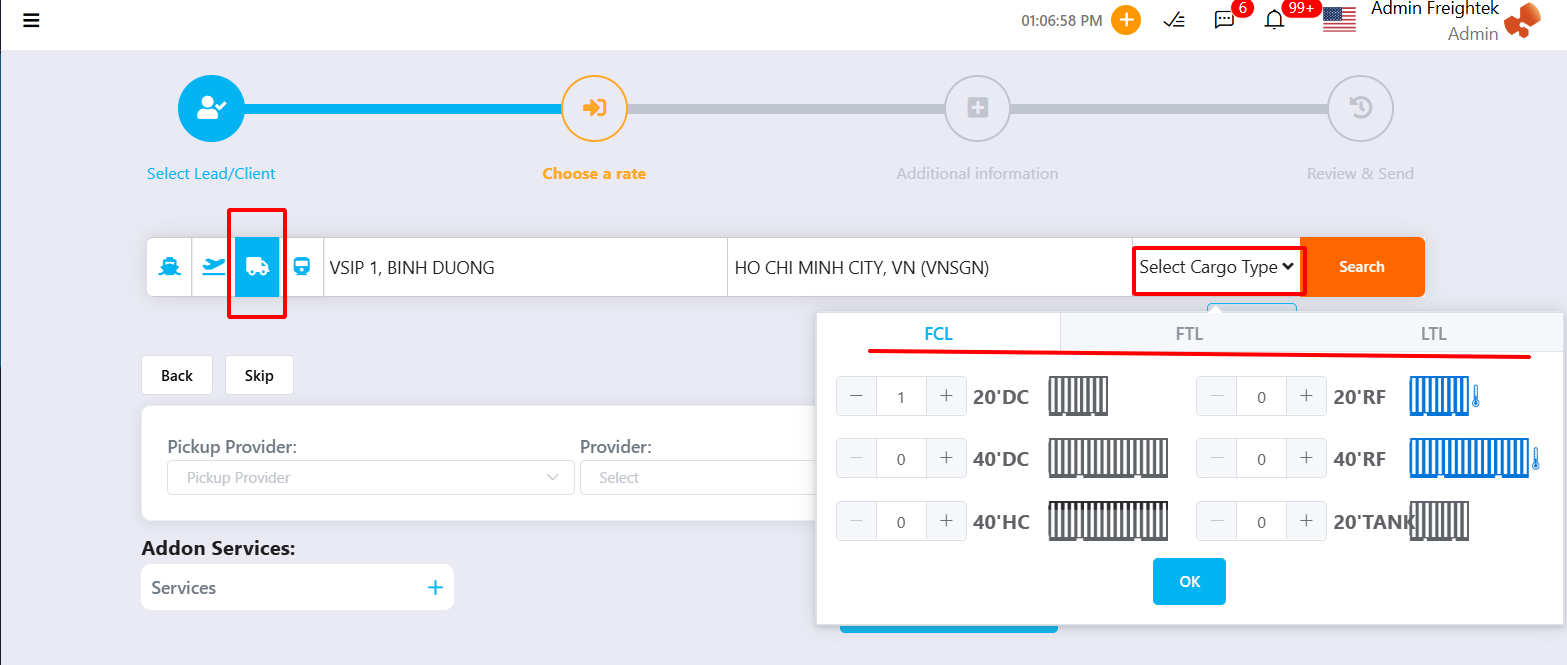Select sea freight ship mode
1567x665 pixels.
[x=169, y=267]
